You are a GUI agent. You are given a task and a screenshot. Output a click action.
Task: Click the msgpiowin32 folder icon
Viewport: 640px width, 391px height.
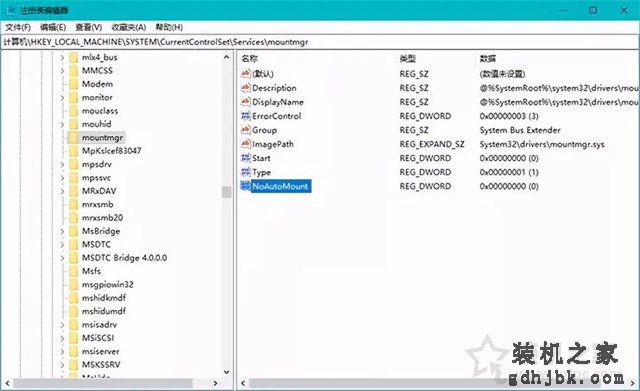(73, 284)
